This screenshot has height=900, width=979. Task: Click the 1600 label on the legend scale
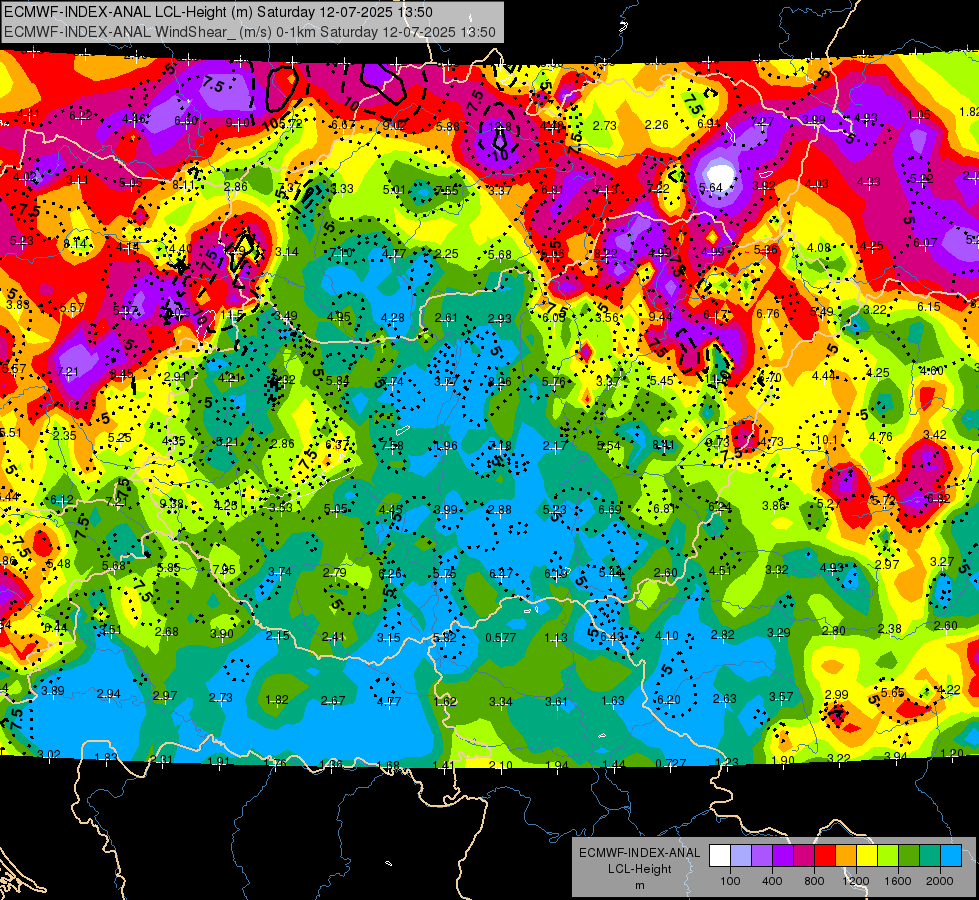point(898,881)
